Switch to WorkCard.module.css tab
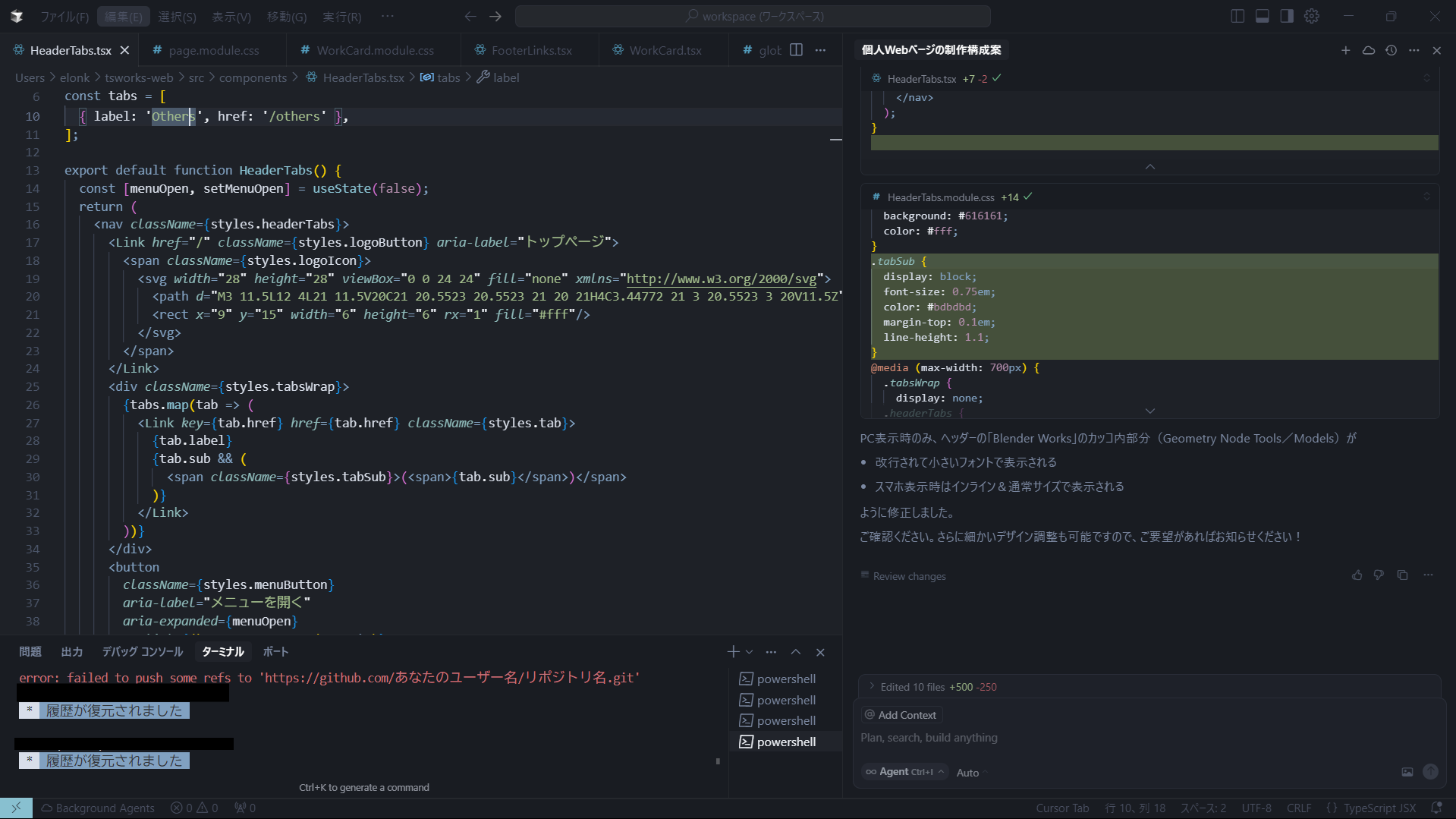 [376, 50]
